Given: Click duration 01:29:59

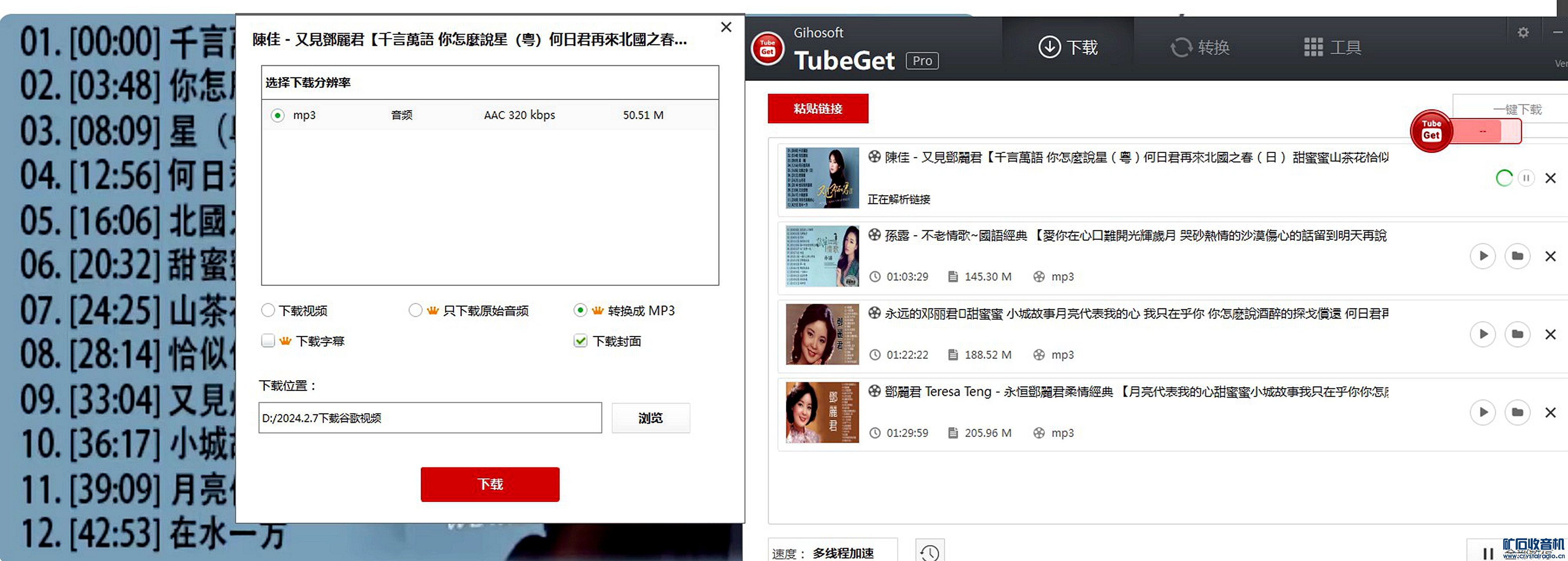Looking at the screenshot, I should point(907,433).
